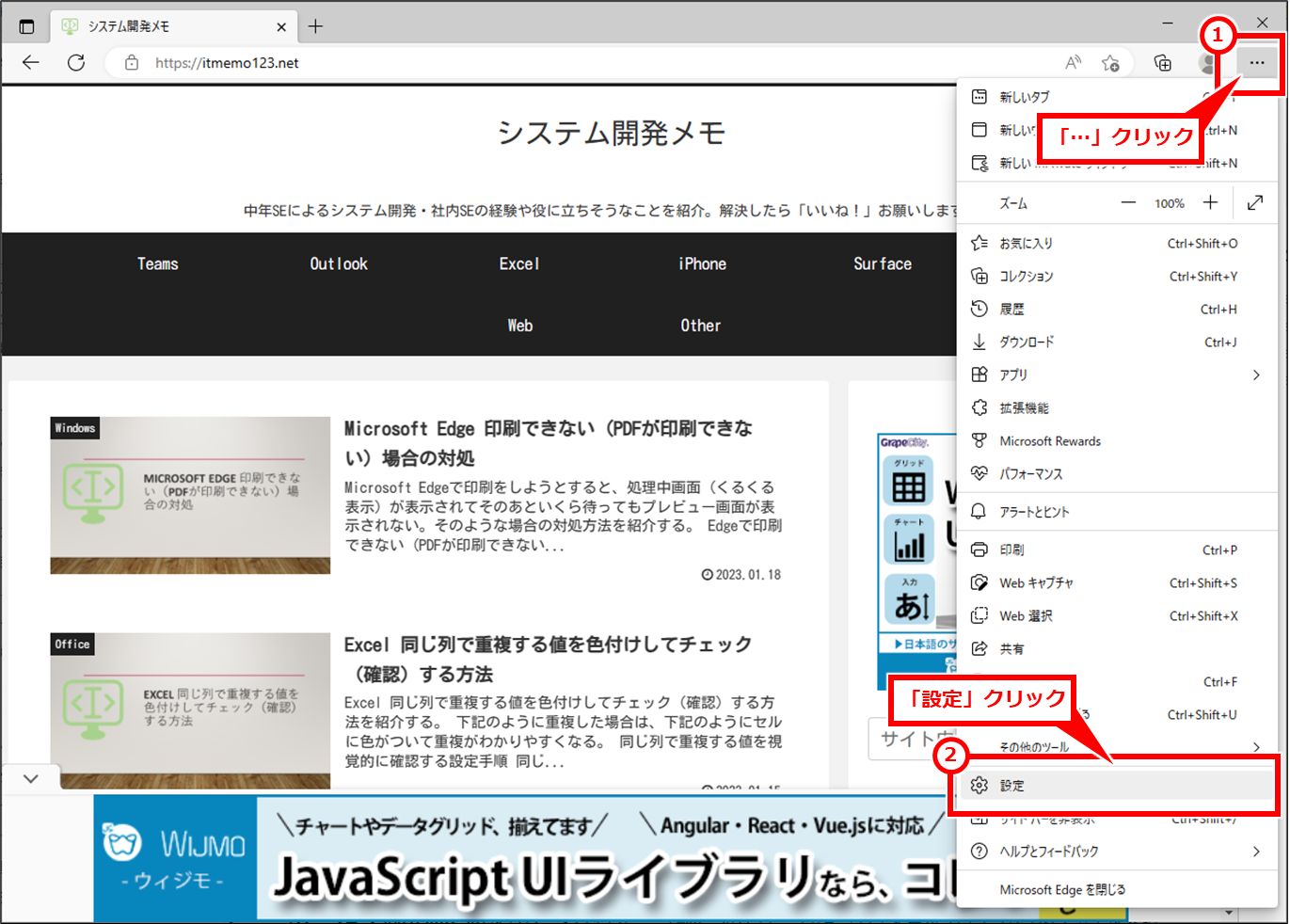The image size is (1290, 924).
Task: Select Web キャプチャ menu item
Action: pos(1117,583)
